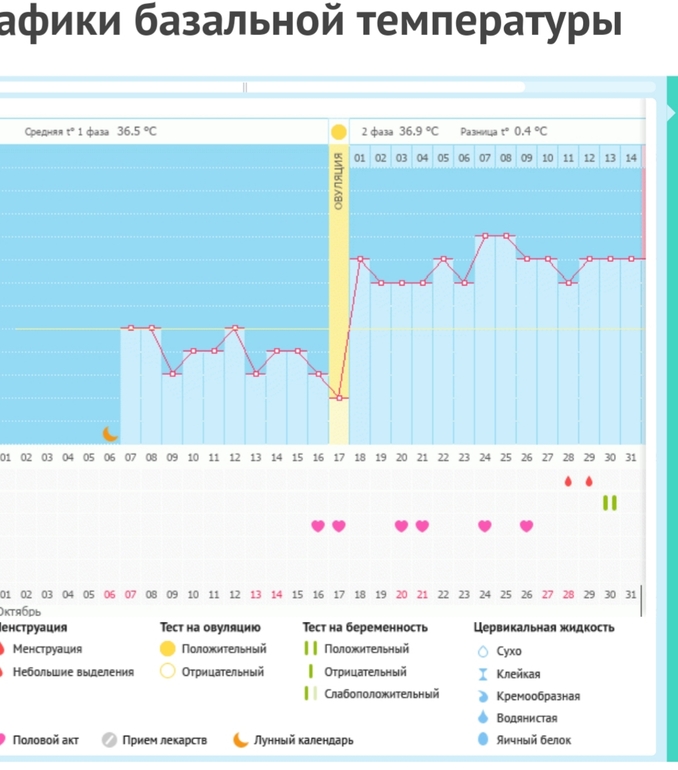
Task: Select the Яичный белок legend drop icon
Action: (484, 740)
